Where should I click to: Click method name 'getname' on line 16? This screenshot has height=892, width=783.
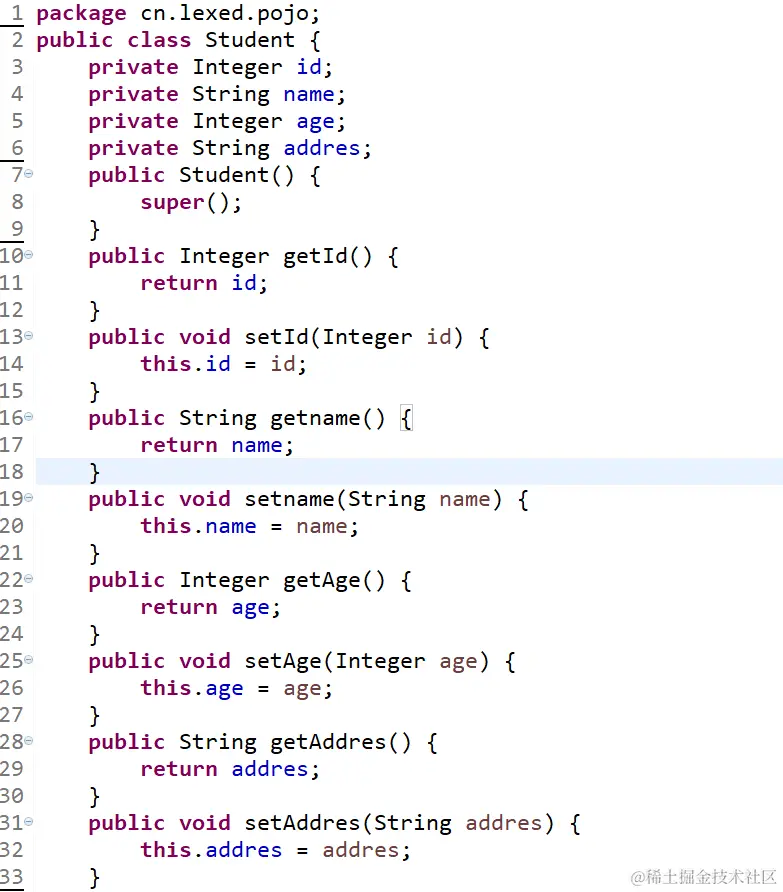(x=315, y=419)
